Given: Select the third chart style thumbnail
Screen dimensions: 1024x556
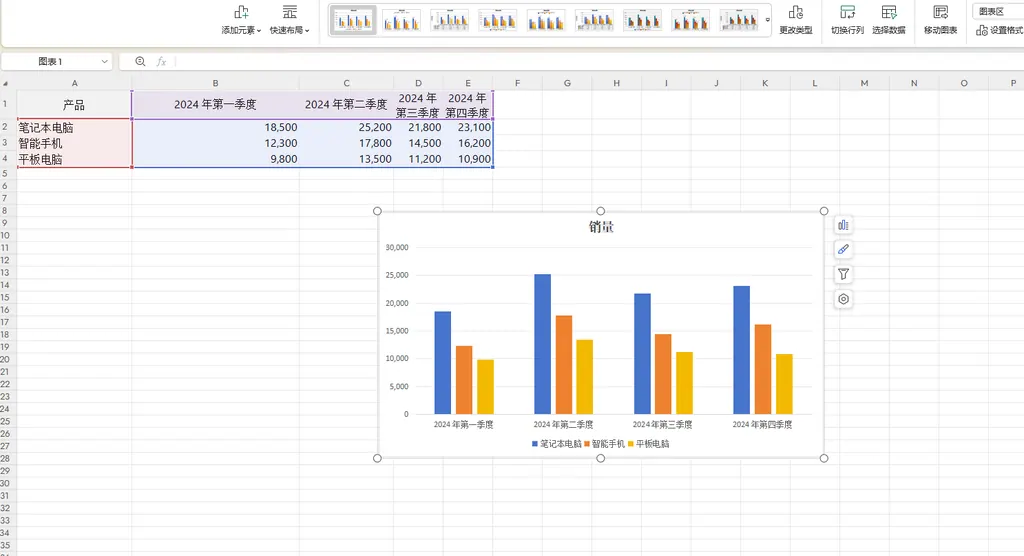Looking at the screenshot, I should (x=449, y=20).
